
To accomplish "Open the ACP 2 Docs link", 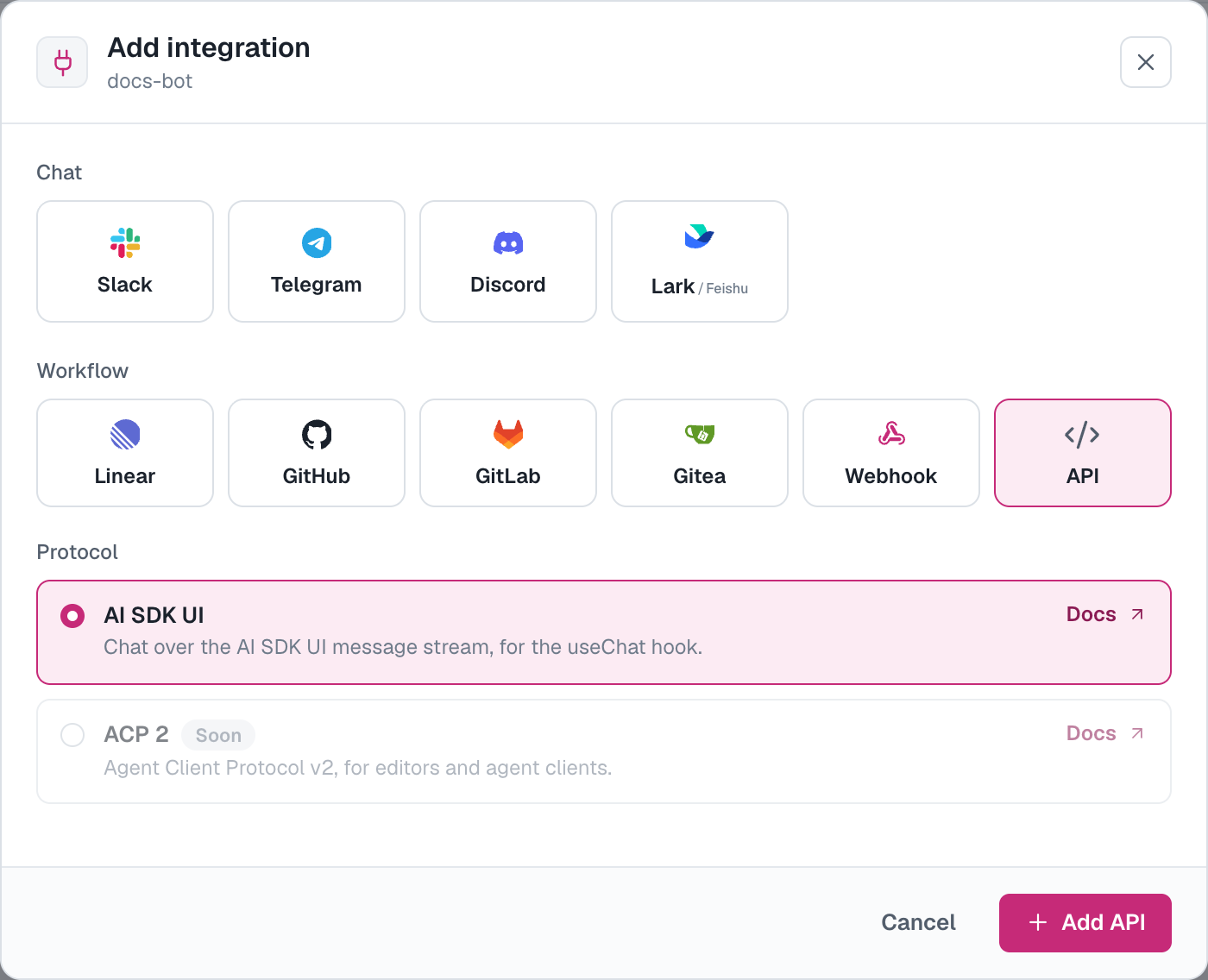I will (1105, 733).
